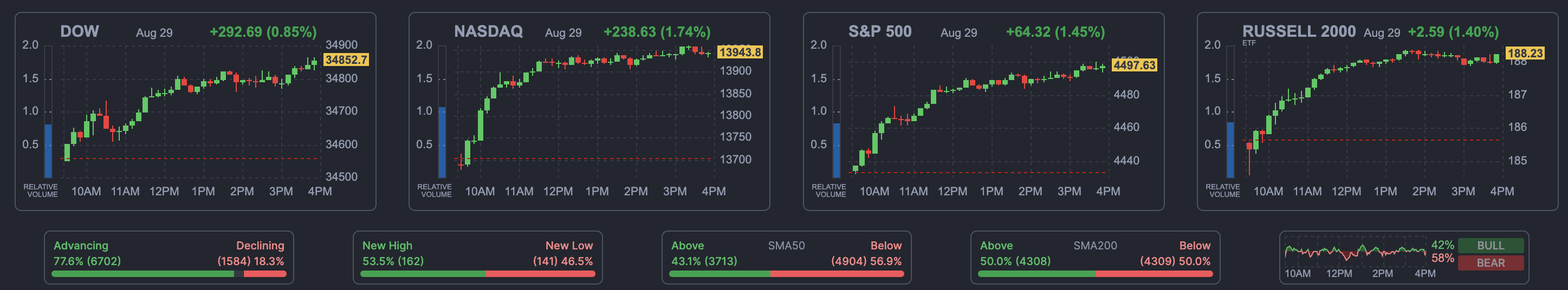Click the DOW candlestick chart area
The width and height of the screenshot is (1568, 290).
click(191, 111)
